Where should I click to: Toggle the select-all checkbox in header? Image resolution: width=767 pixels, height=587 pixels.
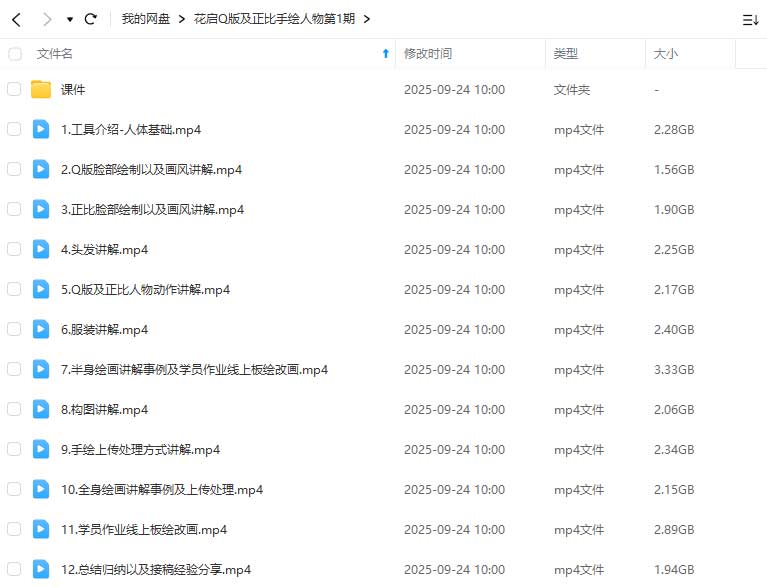[x=14, y=54]
